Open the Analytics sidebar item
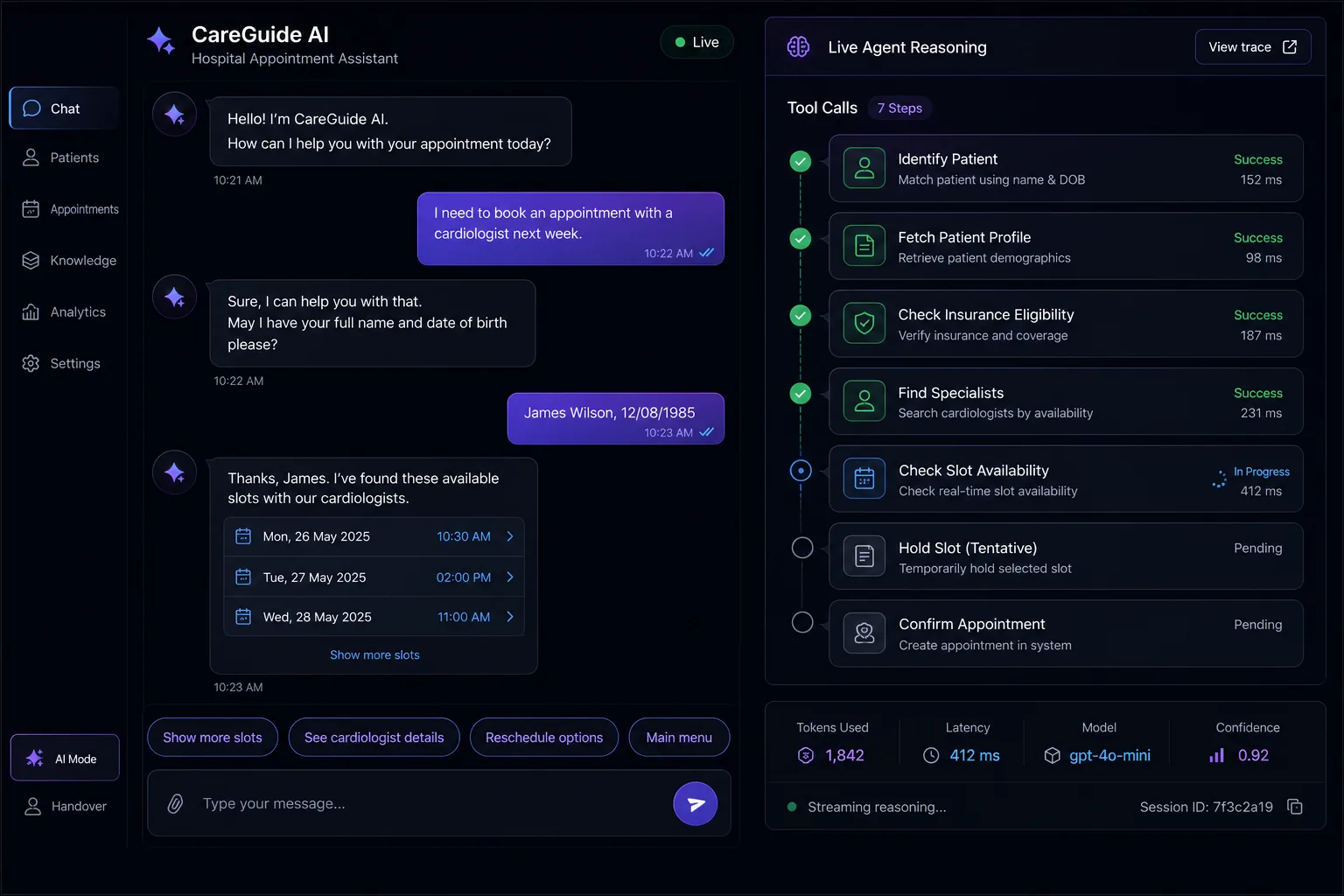Image resolution: width=1344 pixels, height=896 pixels. [x=65, y=311]
